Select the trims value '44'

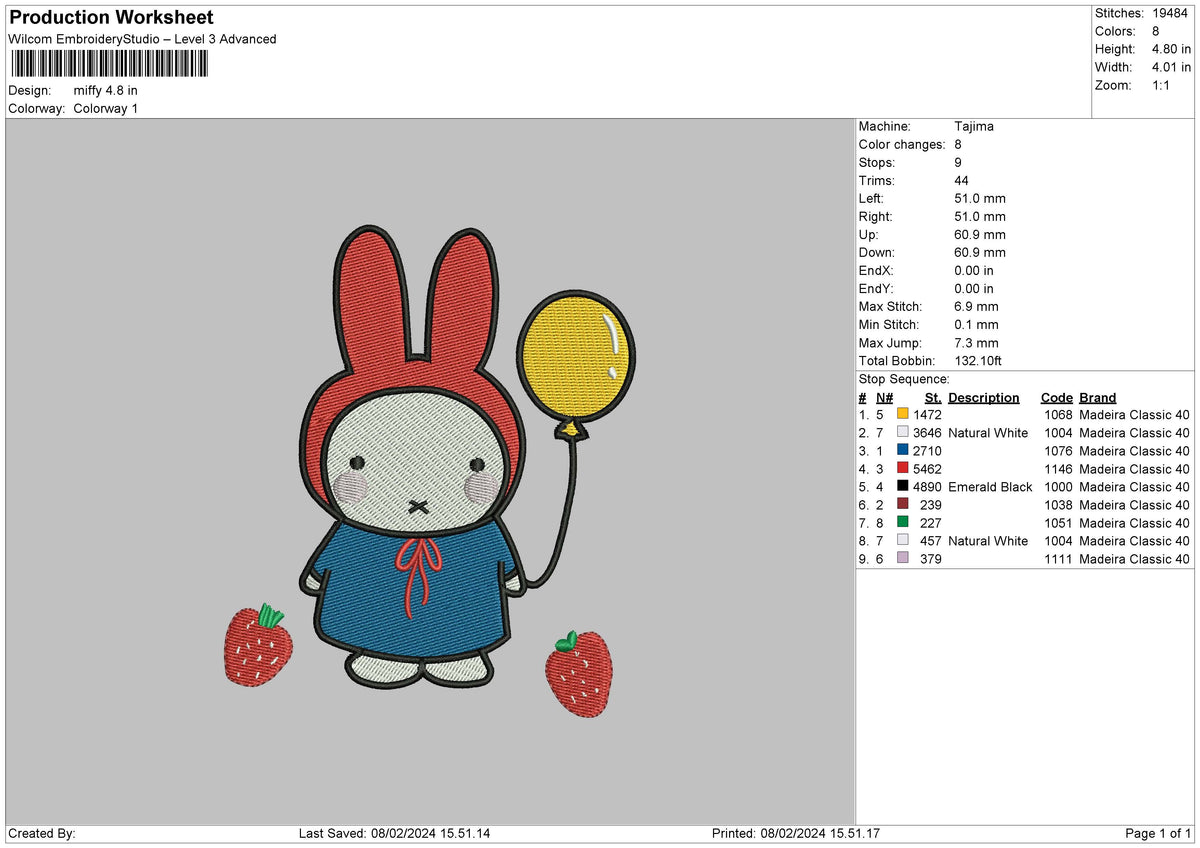coord(962,181)
